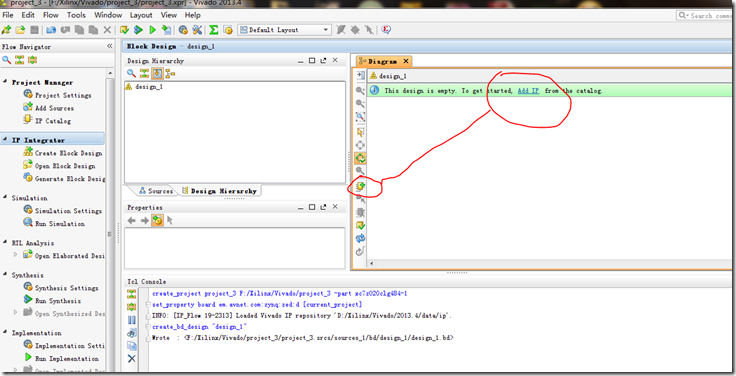Viewport: 736px width, 376px height.
Task: Click the Run Implementation play icon in toolbar
Action: click(x=153, y=30)
